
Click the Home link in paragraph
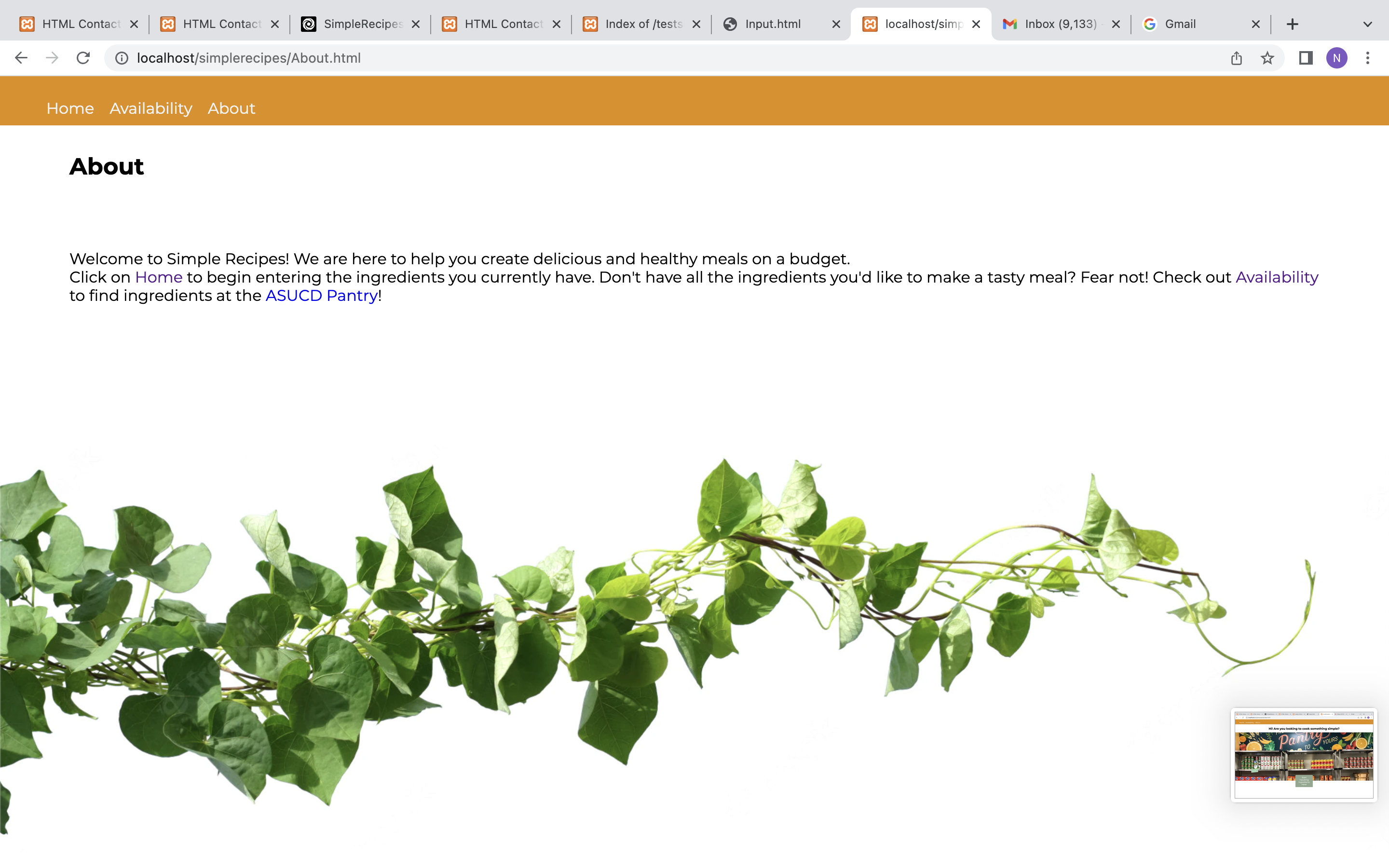pos(158,277)
